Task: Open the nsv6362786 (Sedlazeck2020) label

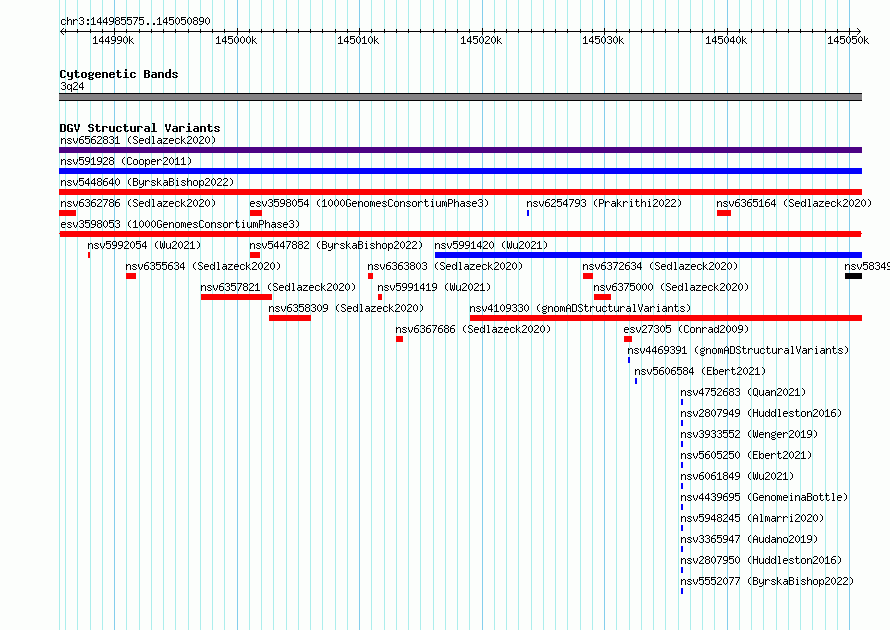Action: click(x=138, y=203)
